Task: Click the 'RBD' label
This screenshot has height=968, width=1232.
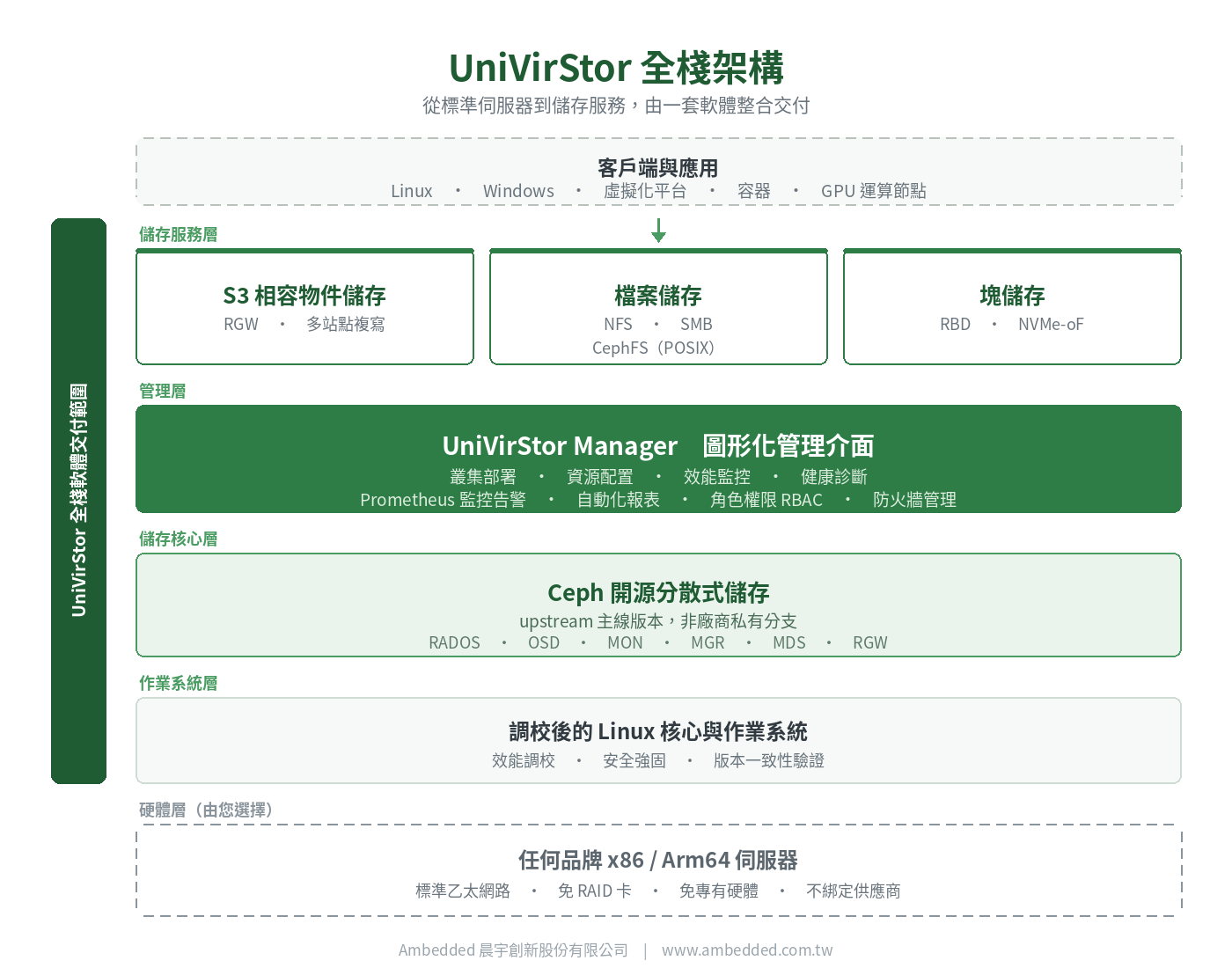Action: 955,324
